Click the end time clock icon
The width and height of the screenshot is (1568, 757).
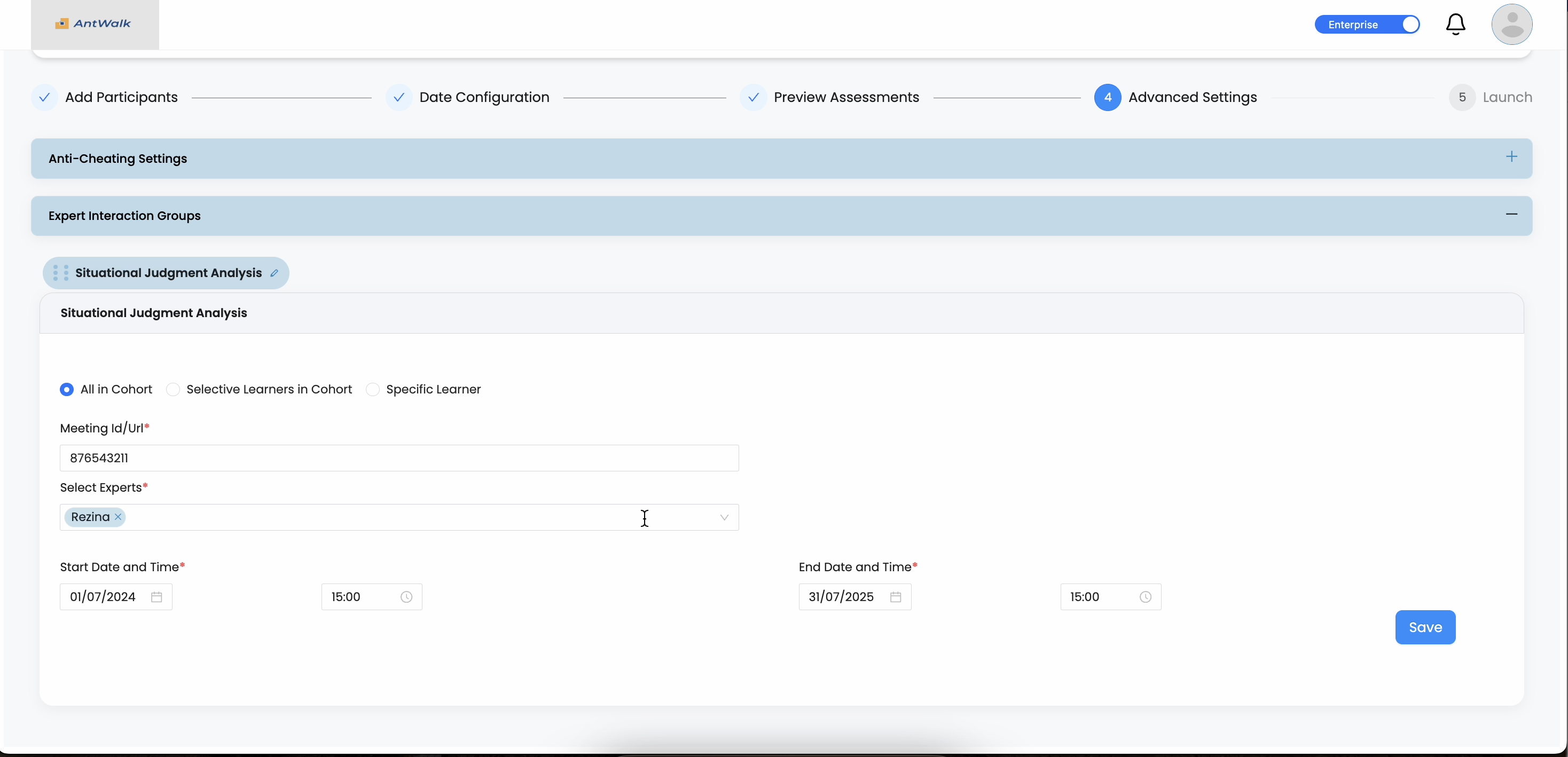[x=1146, y=597]
